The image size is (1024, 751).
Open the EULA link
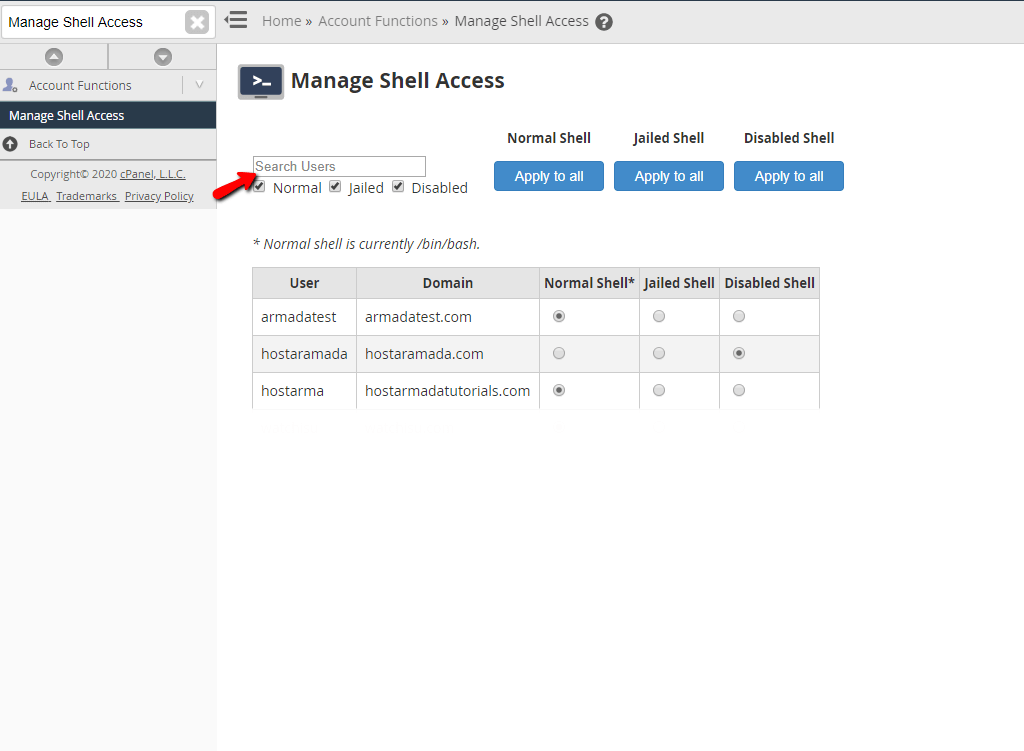point(35,196)
